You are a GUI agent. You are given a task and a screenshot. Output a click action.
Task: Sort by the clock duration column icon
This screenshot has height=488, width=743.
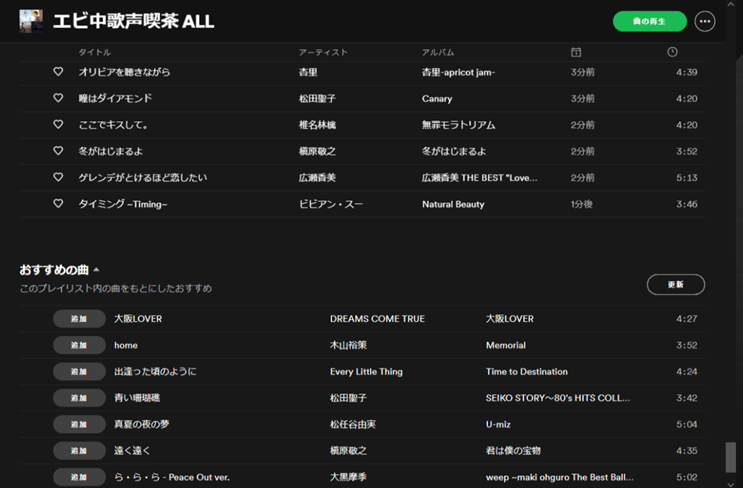click(x=672, y=52)
